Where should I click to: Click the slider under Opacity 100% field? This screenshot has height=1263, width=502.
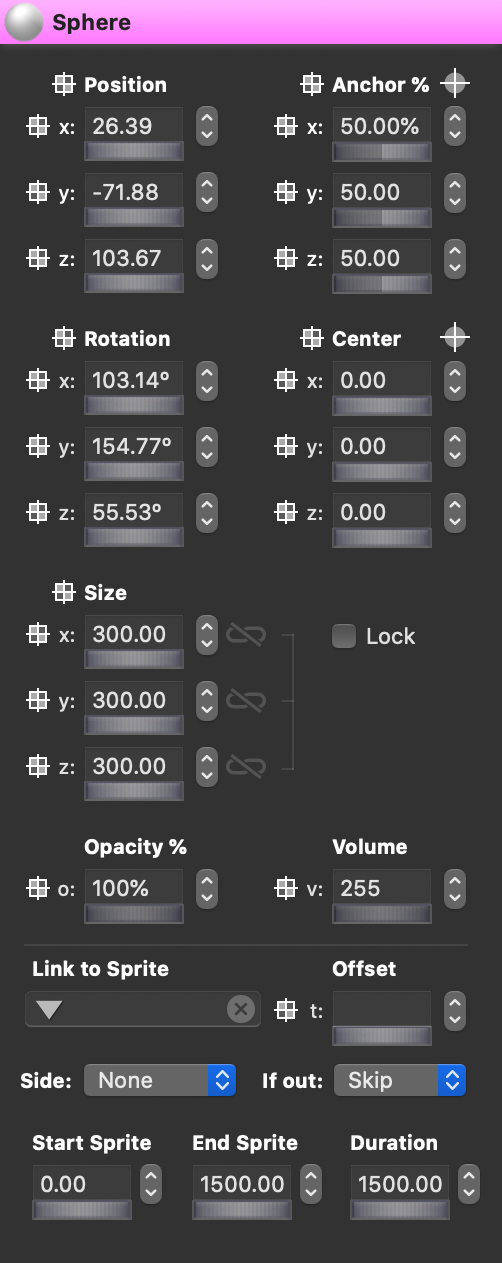(134, 914)
